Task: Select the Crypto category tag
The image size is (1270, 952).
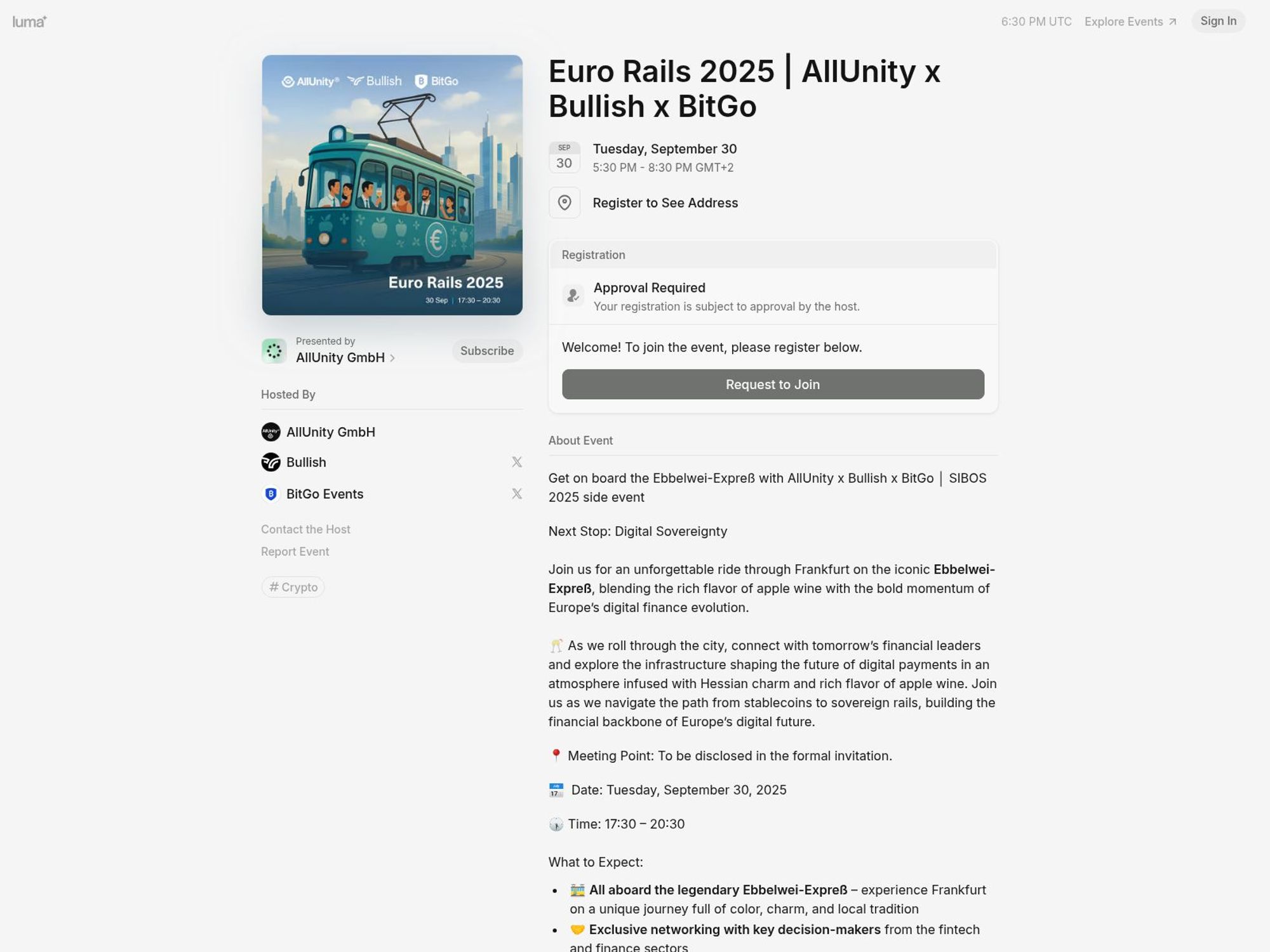Action: click(x=293, y=587)
